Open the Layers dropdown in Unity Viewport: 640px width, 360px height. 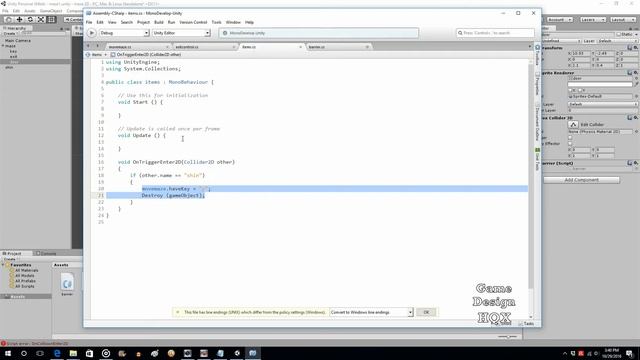tap(593, 19)
